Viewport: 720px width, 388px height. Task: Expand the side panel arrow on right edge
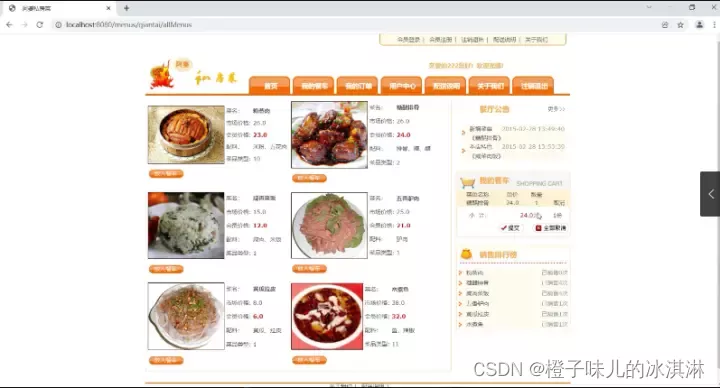tap(710, 194)
